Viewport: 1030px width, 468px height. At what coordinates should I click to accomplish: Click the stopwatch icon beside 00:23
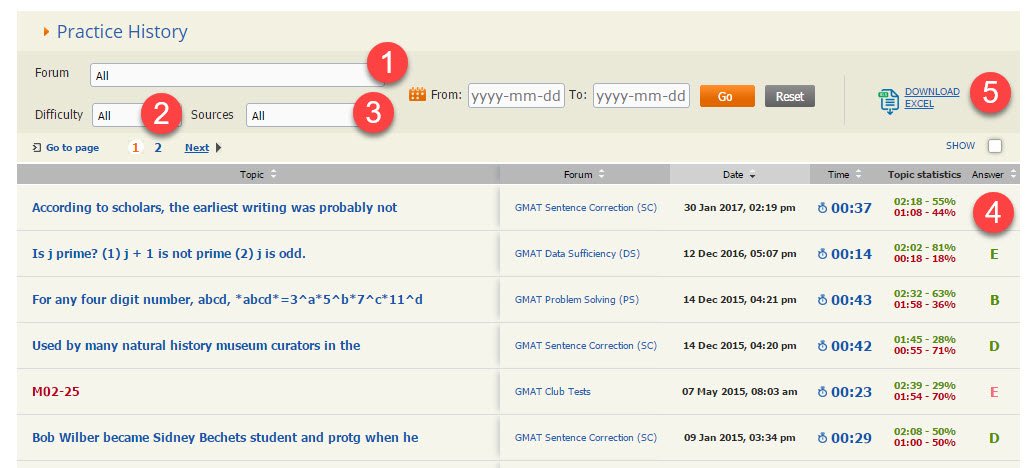[x=822, y=392]
